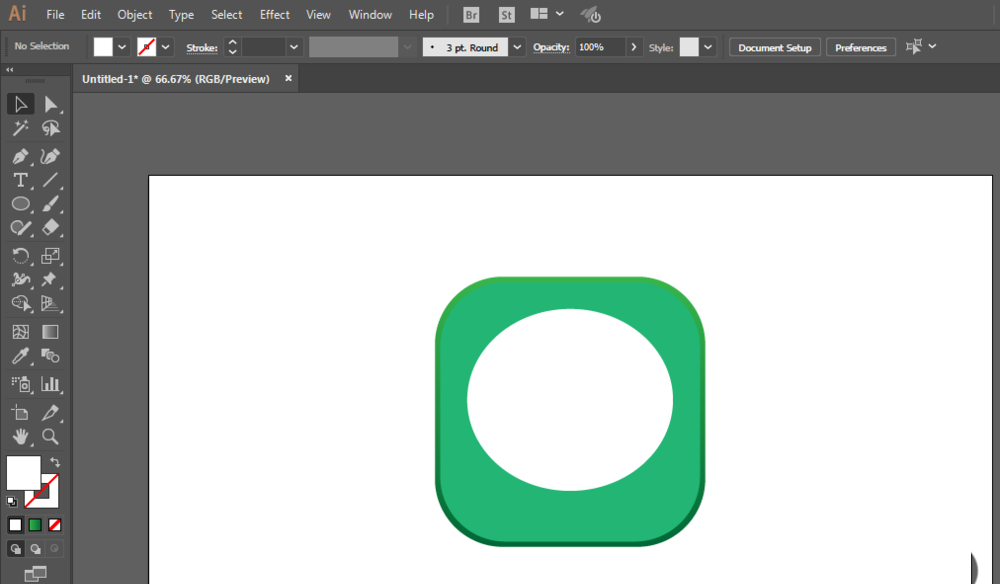Activate the Hand tool

[x=20, y=437]
